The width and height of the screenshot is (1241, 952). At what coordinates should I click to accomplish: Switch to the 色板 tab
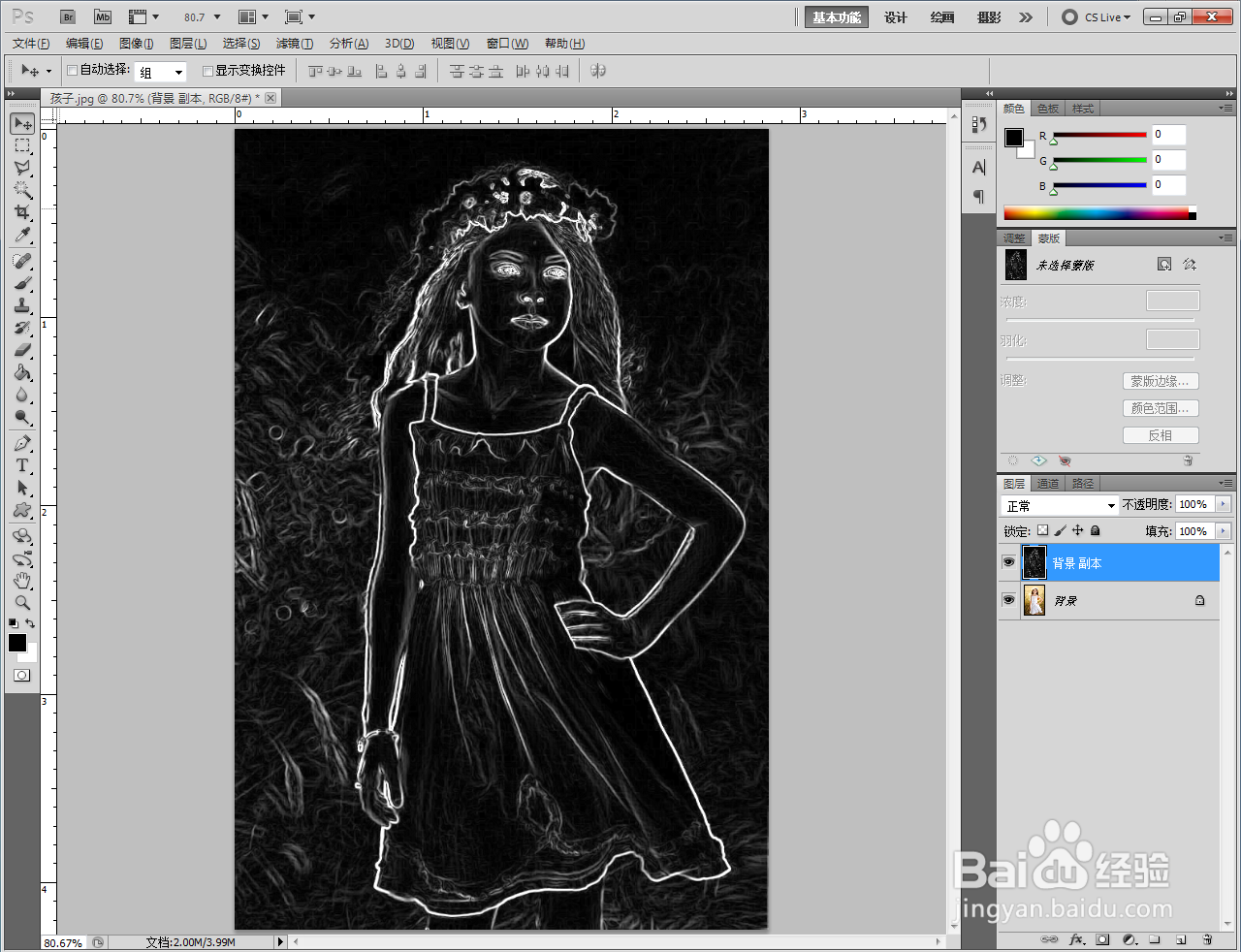(1048, 109)
